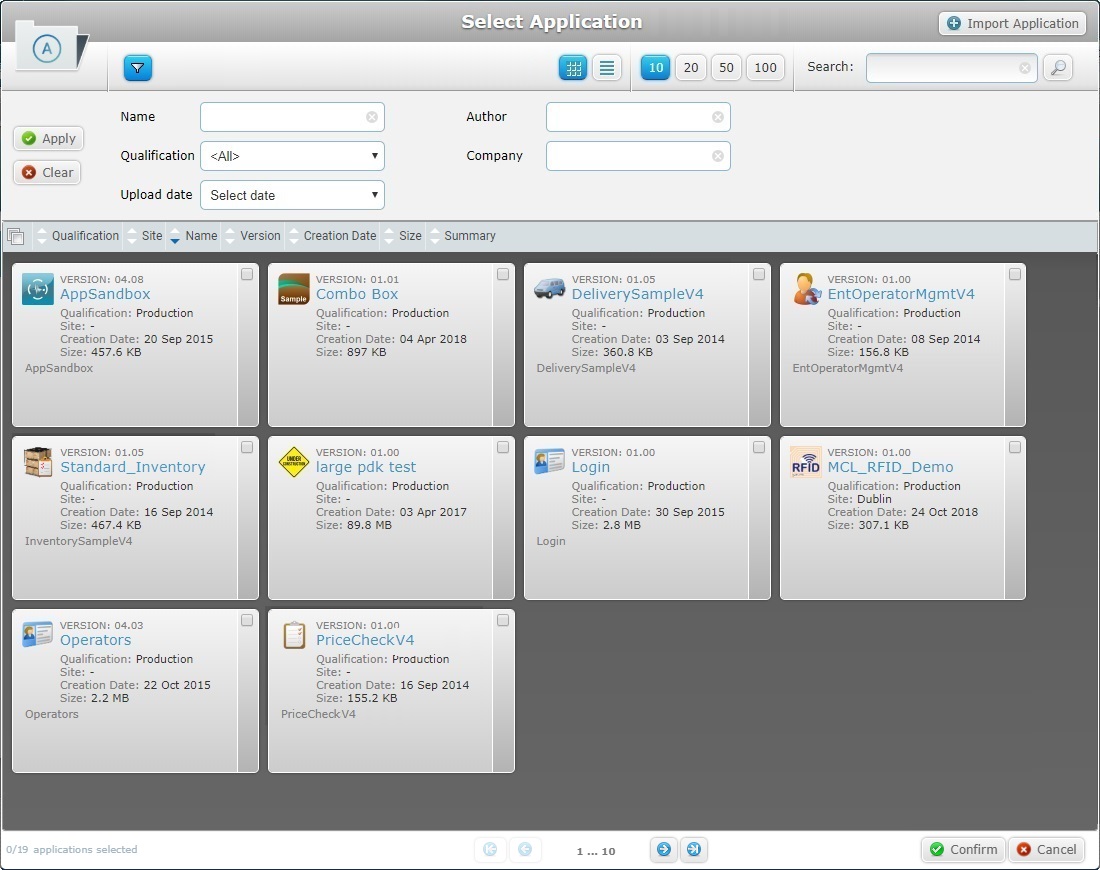The height and width of the screenshot is (870, 1100).
Task: Confirm the application selection
Action: [963, 849]
